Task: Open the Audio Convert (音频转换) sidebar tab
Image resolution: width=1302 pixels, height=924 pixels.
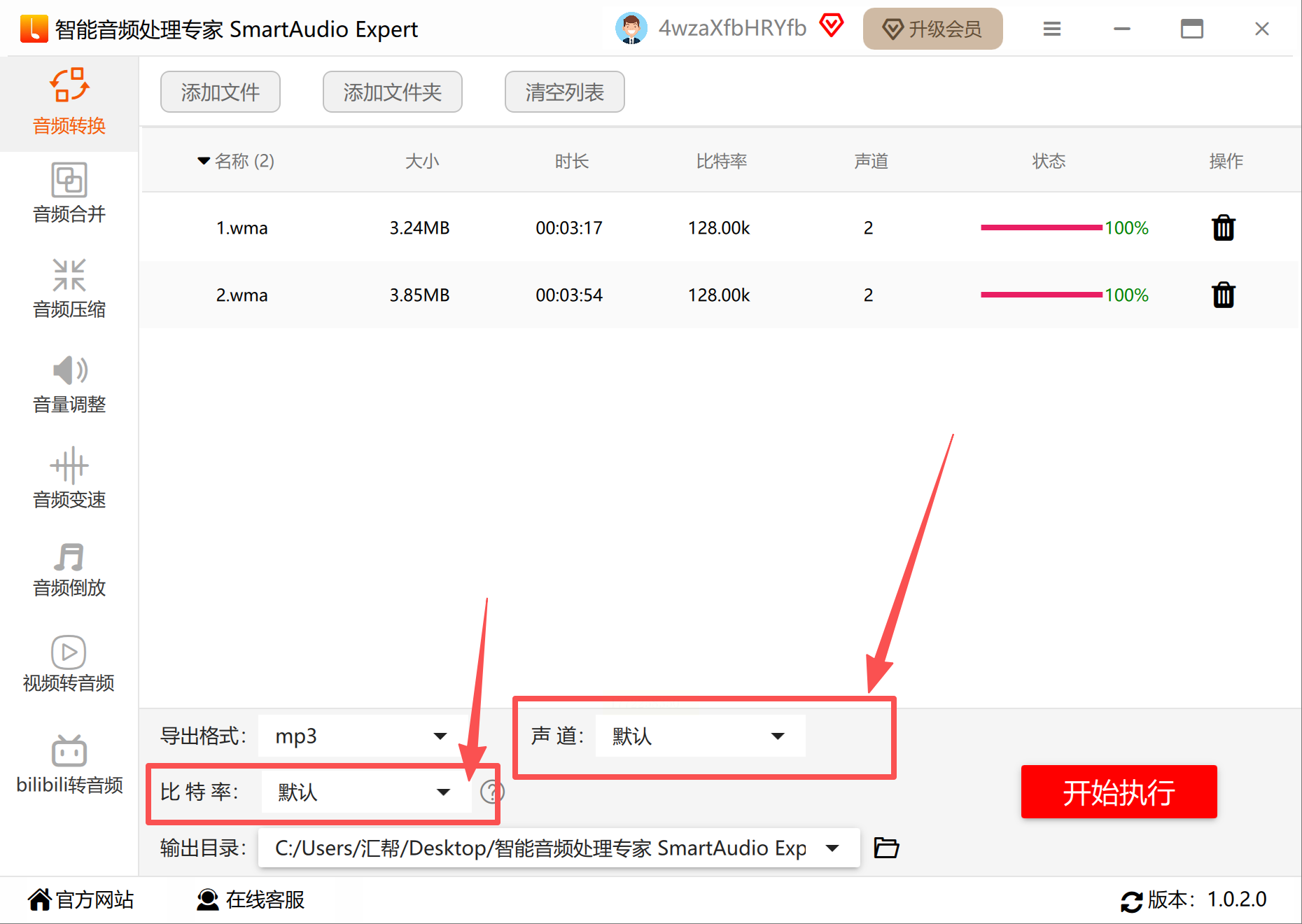Action: (69, 103)
